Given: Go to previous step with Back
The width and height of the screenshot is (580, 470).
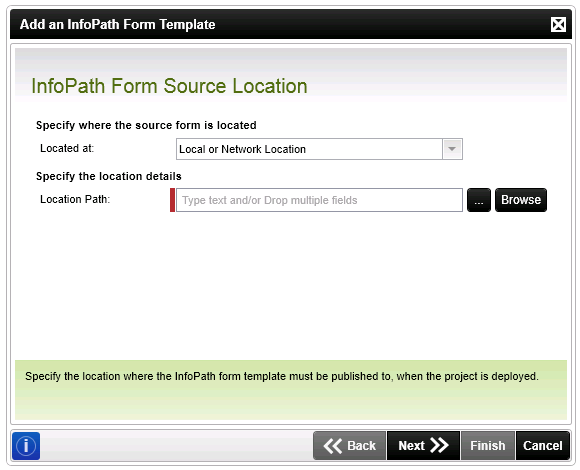Looking at the screenshot, I should (350, 446).
